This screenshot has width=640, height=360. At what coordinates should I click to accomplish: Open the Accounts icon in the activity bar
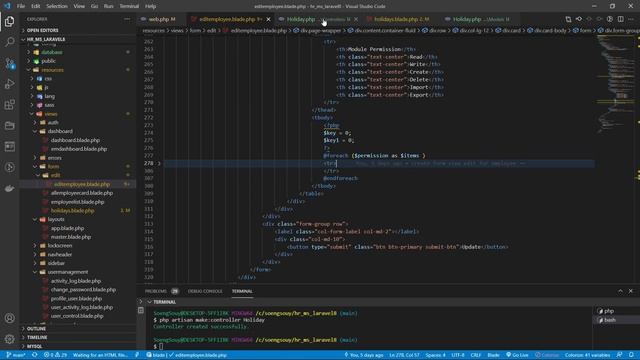pos(9,318)
